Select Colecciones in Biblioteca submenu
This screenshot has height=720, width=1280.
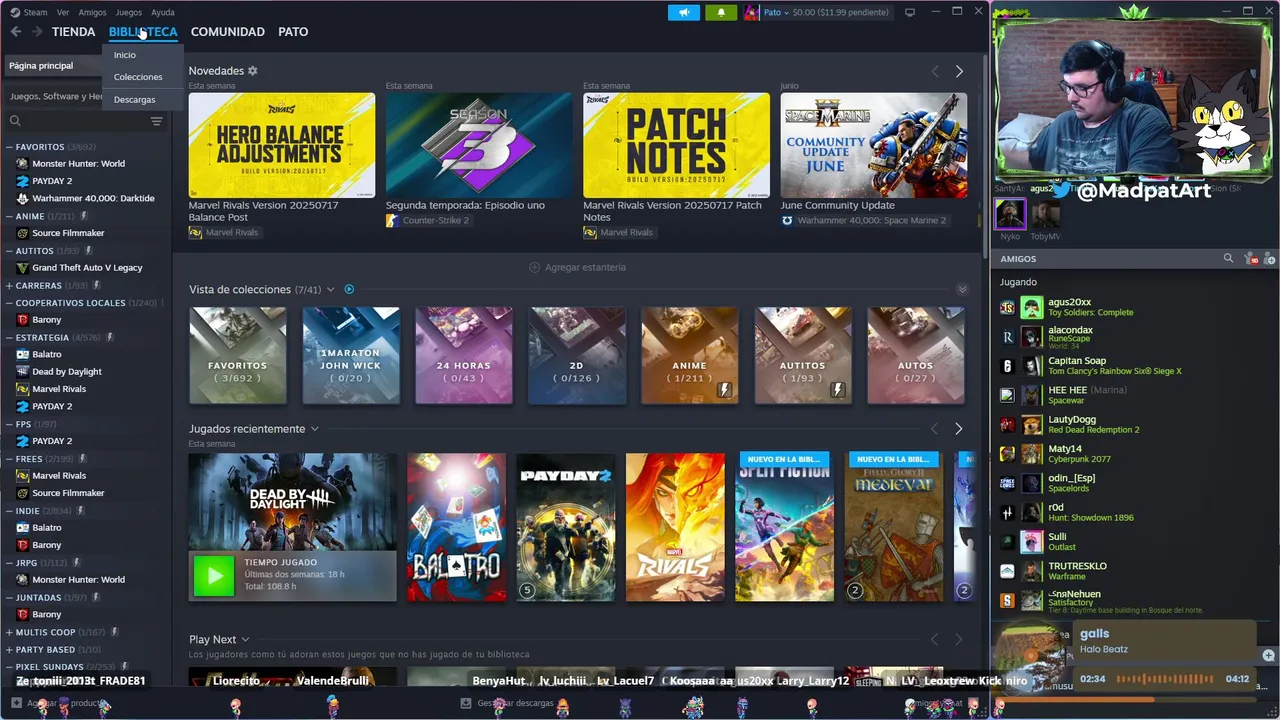(138, 77)
